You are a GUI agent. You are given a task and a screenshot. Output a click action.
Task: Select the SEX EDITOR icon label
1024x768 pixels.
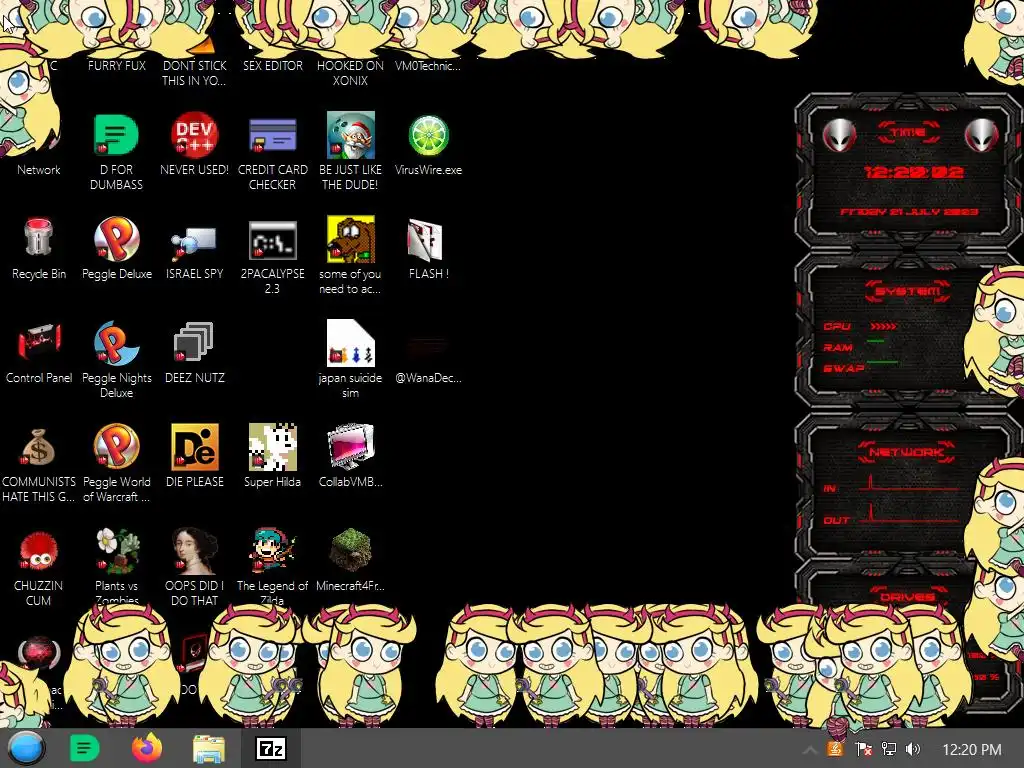(272, 66)
